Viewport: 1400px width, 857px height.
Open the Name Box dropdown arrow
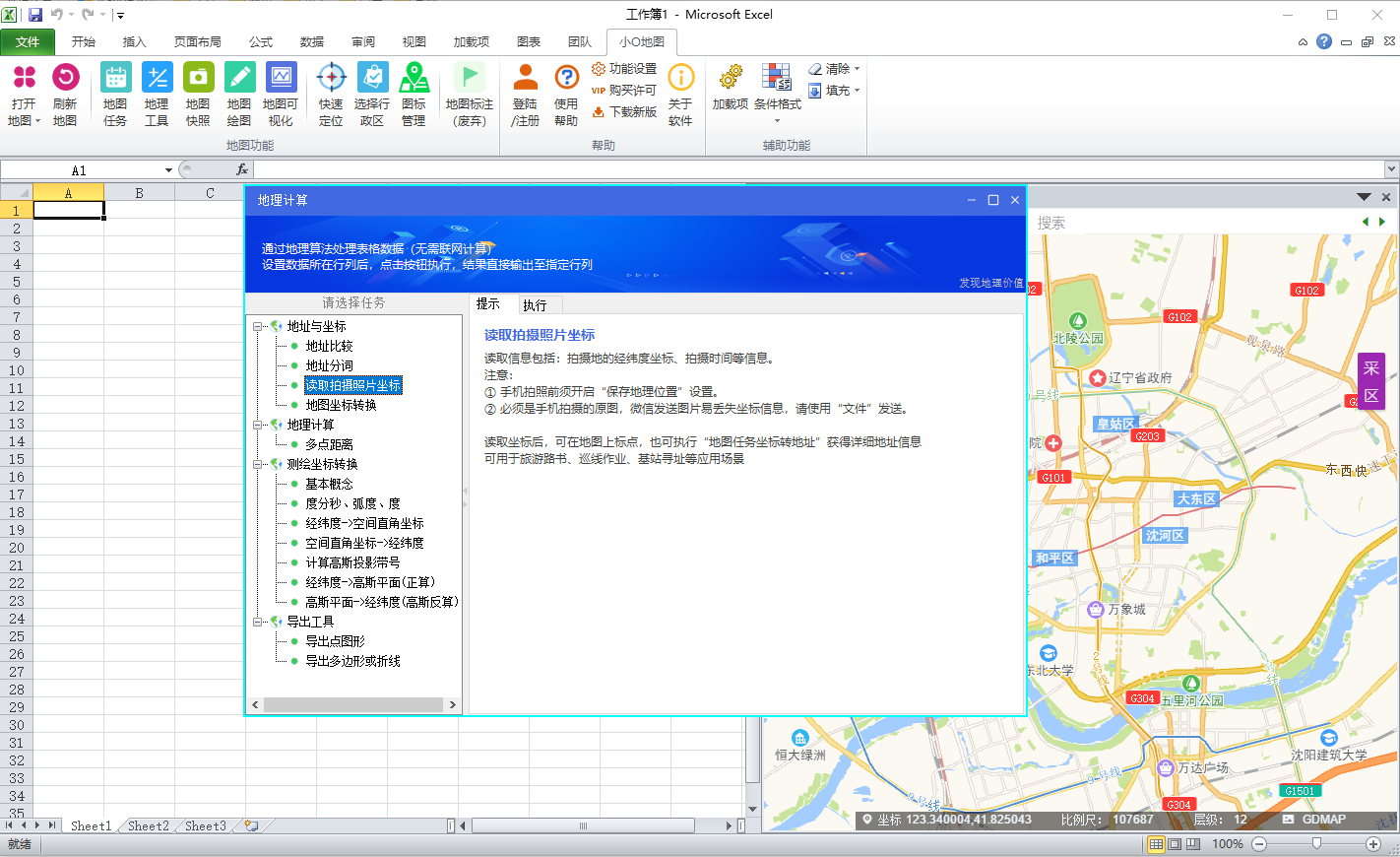pos(168,170)
